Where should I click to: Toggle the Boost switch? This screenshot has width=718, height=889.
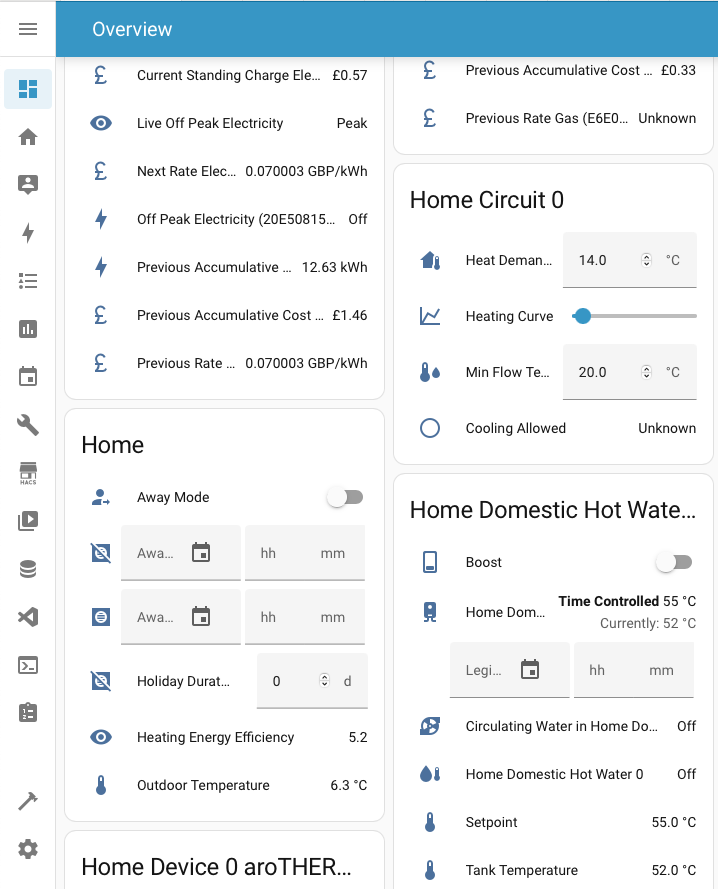pyautogui.click(x=674, y=562)
